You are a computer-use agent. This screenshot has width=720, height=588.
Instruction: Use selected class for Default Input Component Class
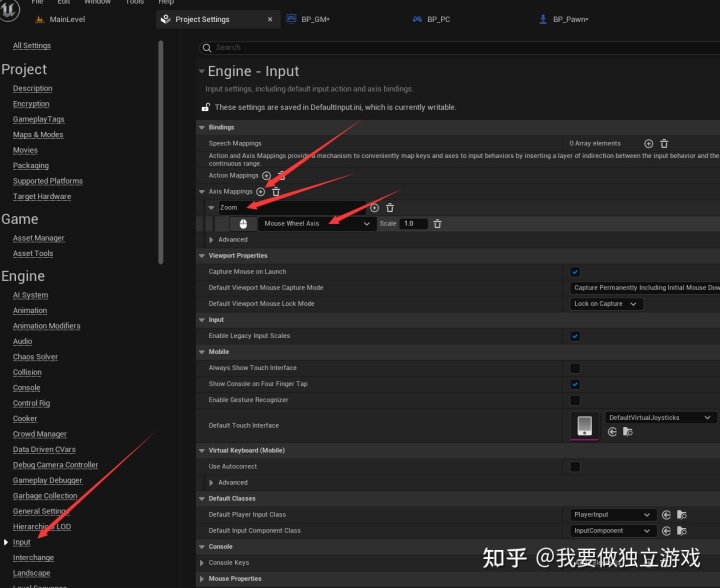[x=666, y=531]
